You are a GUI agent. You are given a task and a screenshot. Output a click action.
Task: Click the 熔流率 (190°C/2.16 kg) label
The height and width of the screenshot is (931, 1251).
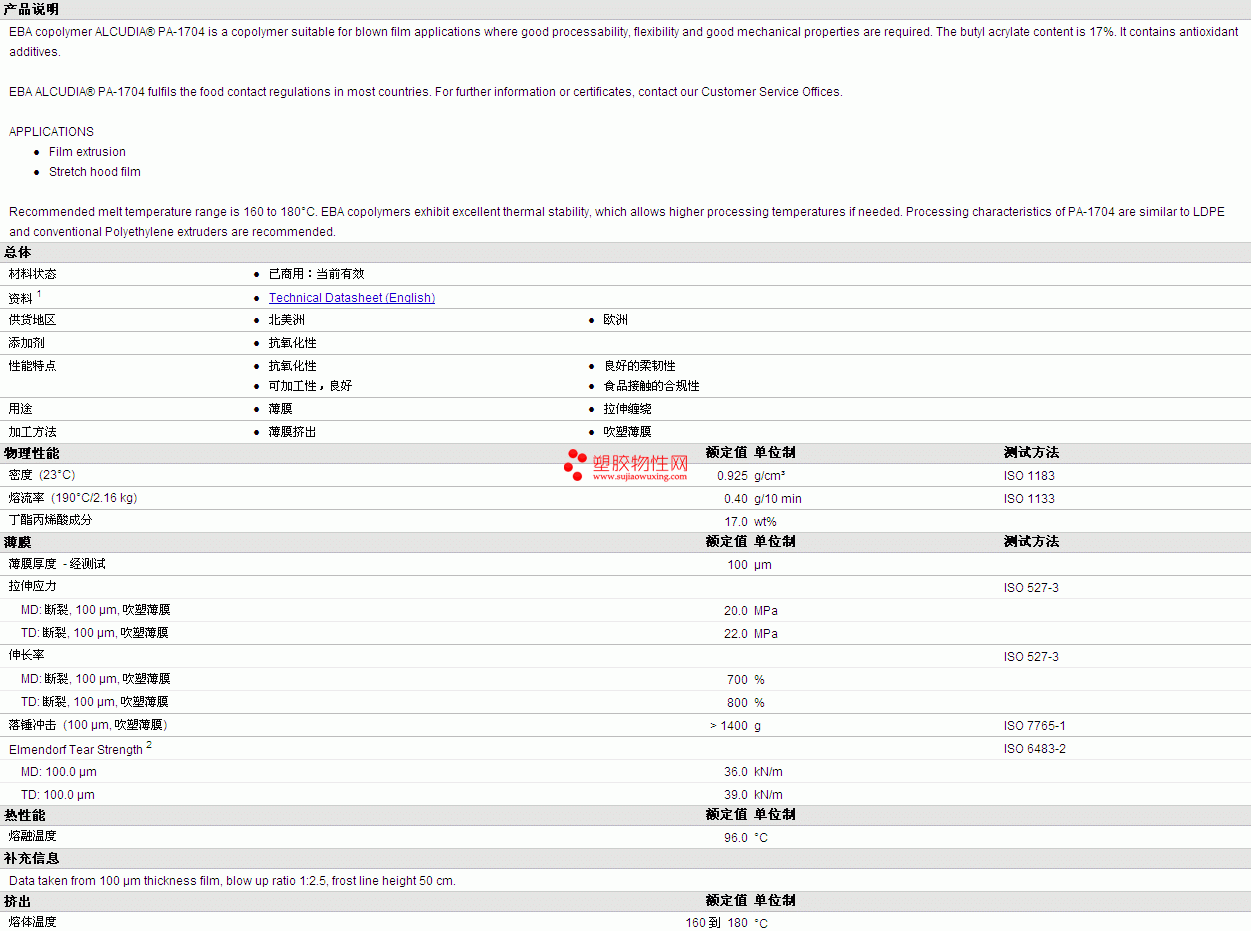tap(73, 498)
